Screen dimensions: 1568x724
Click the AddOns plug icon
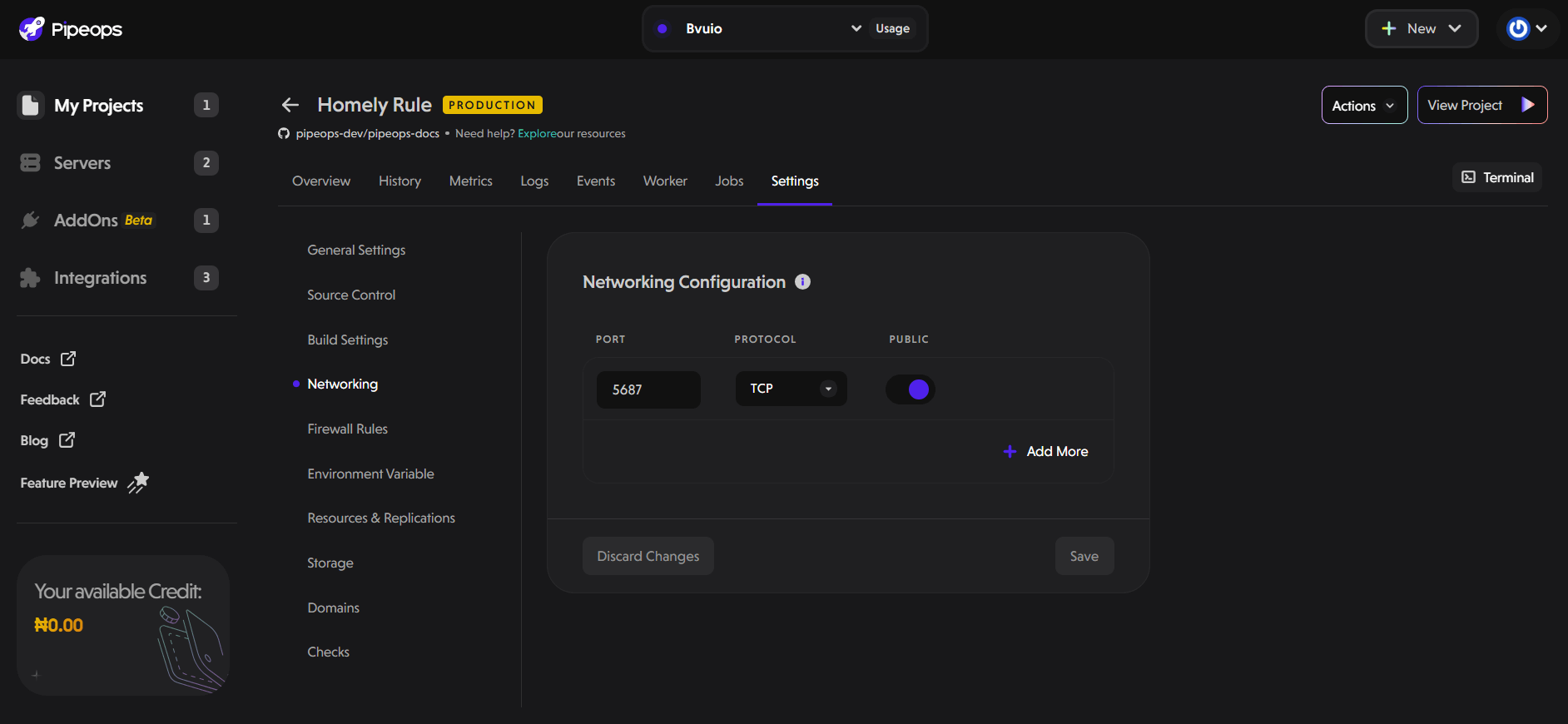pyautogui.click(x=31, y=221)
